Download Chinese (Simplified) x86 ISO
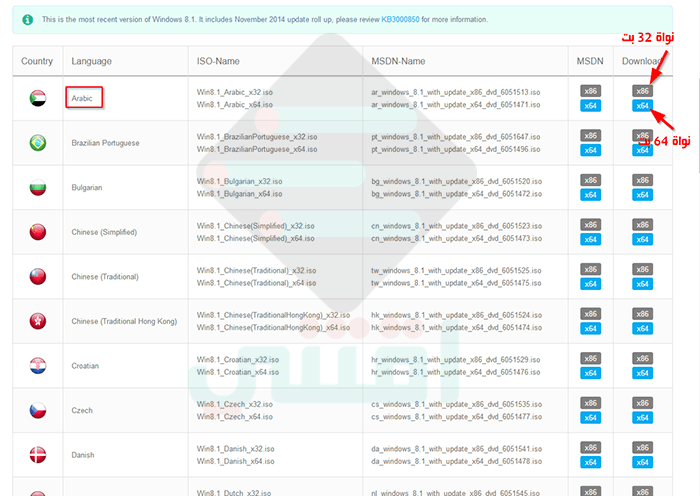This screenshot has height=496, width=700. (642, 225)
